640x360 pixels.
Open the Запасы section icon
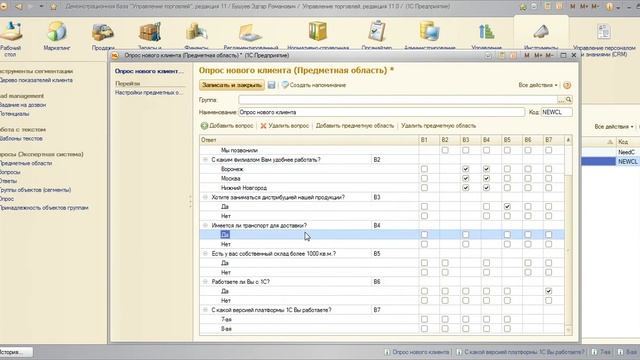150,32
